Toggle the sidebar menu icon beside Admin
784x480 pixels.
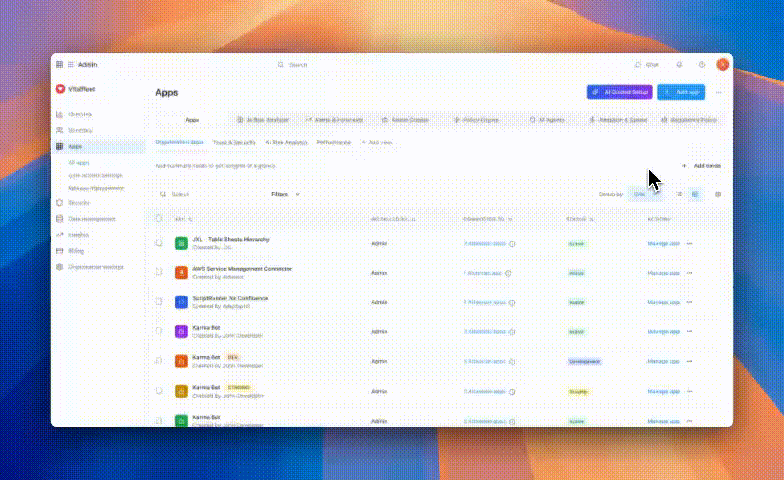(x=70, y=64)
